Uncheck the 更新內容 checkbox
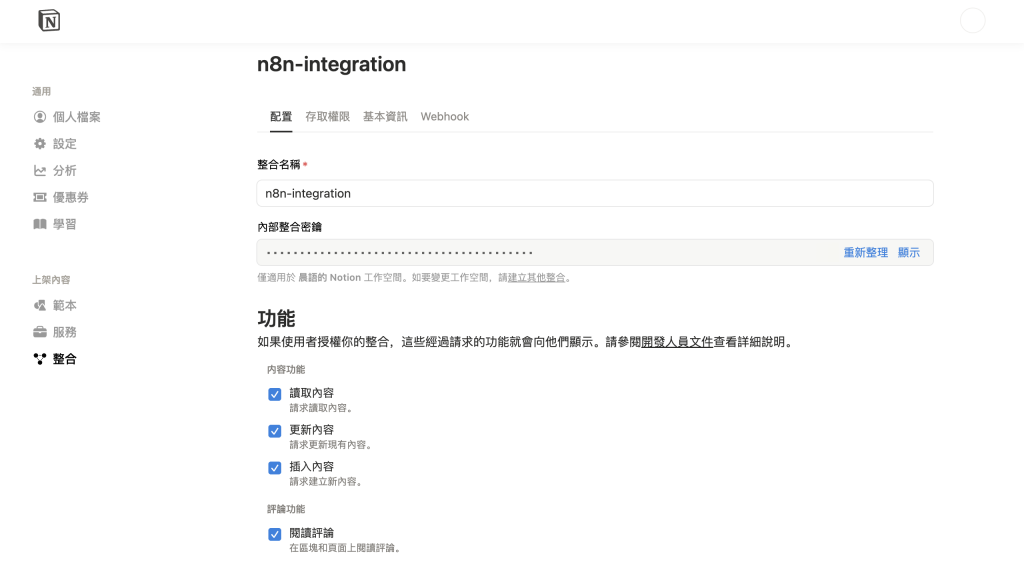 (x=275, y=431)
